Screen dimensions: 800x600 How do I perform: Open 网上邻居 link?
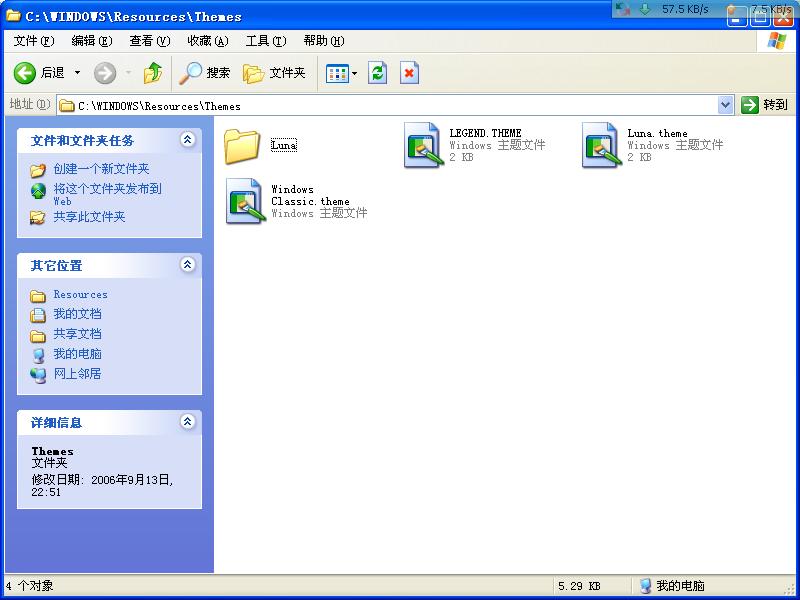pyautogui.click(x=78, y=373)
